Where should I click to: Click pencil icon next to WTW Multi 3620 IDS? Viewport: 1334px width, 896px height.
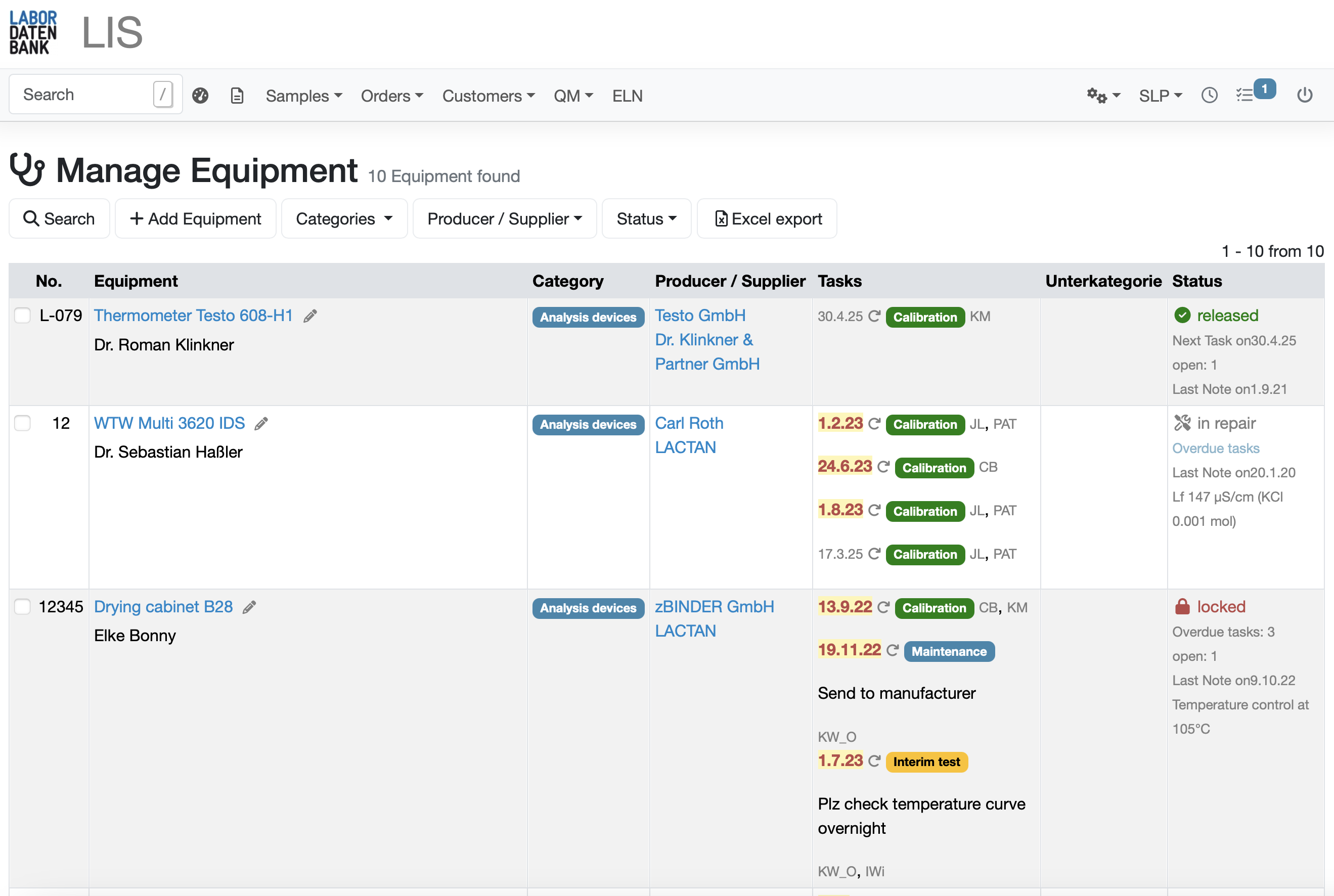pyautogui.click(x=261, y=423)
